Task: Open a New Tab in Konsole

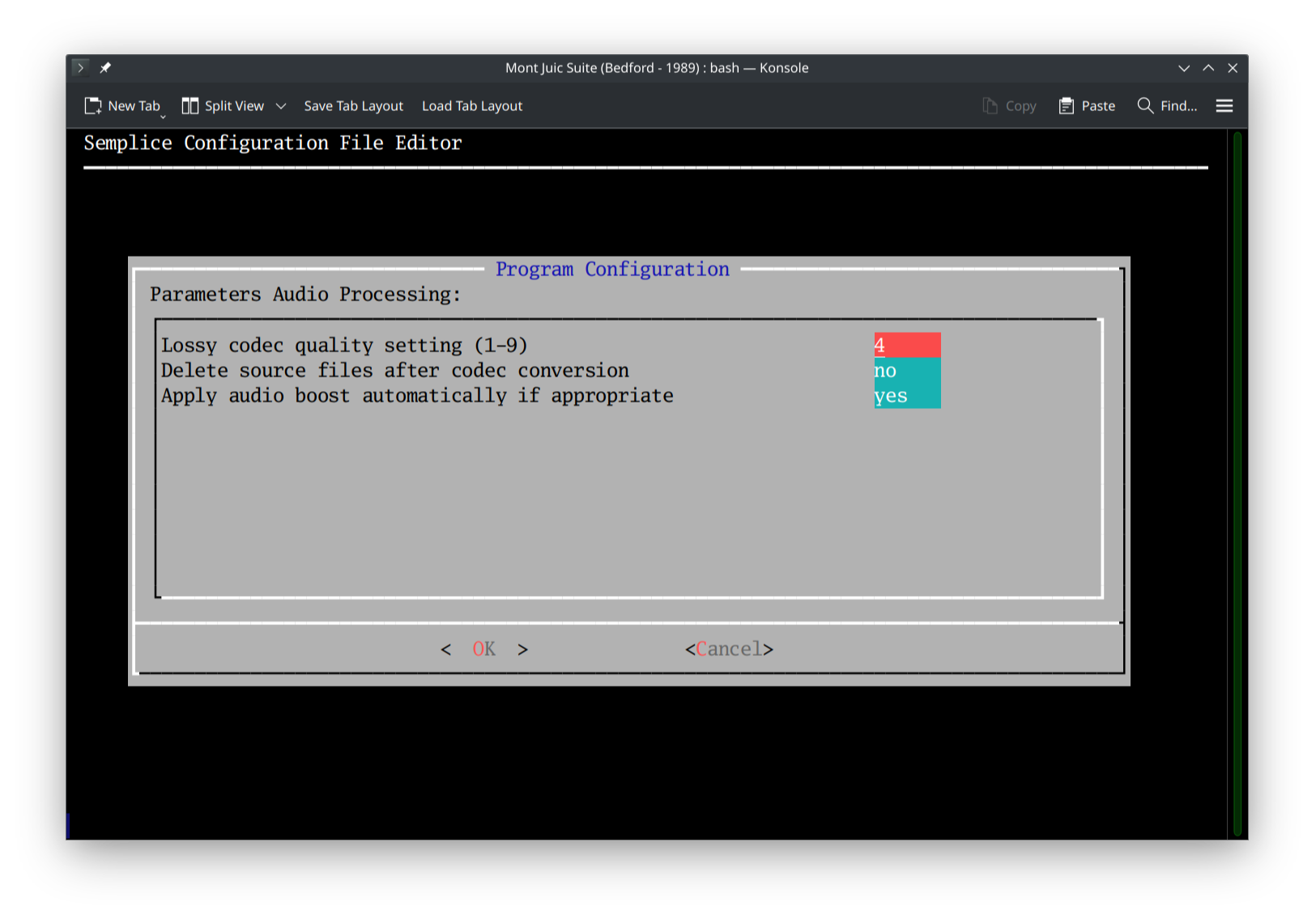Action: point(123,105)
